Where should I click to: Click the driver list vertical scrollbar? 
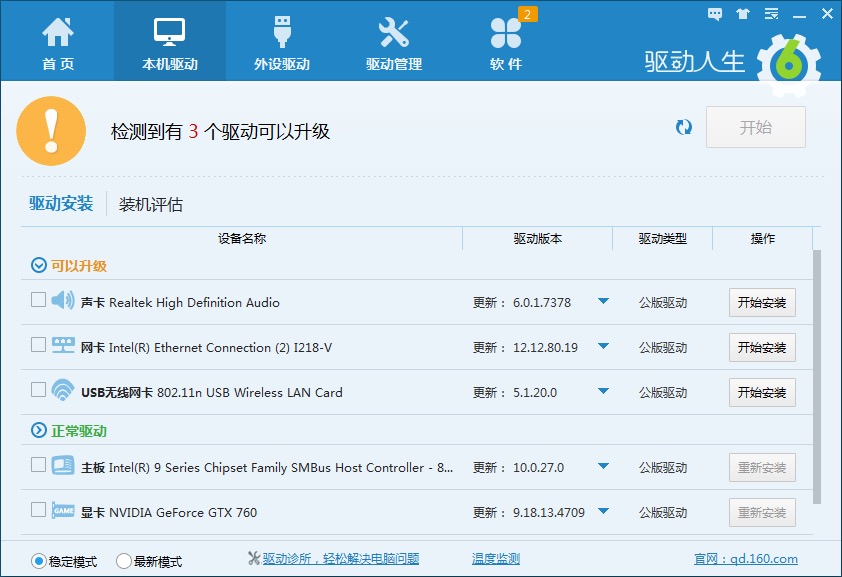tap(817, 377)
